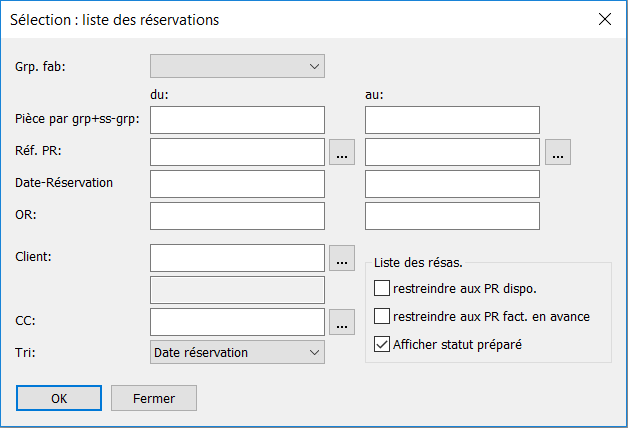The height and width of the screenshot is (428, 628).
Task: Open the Client lookup ellipsis button
Action: point(342,258)
